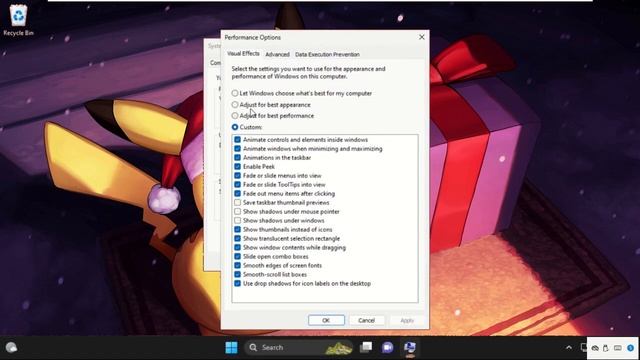Uncheck Show thumbnails instead of icons

point(238,229)
